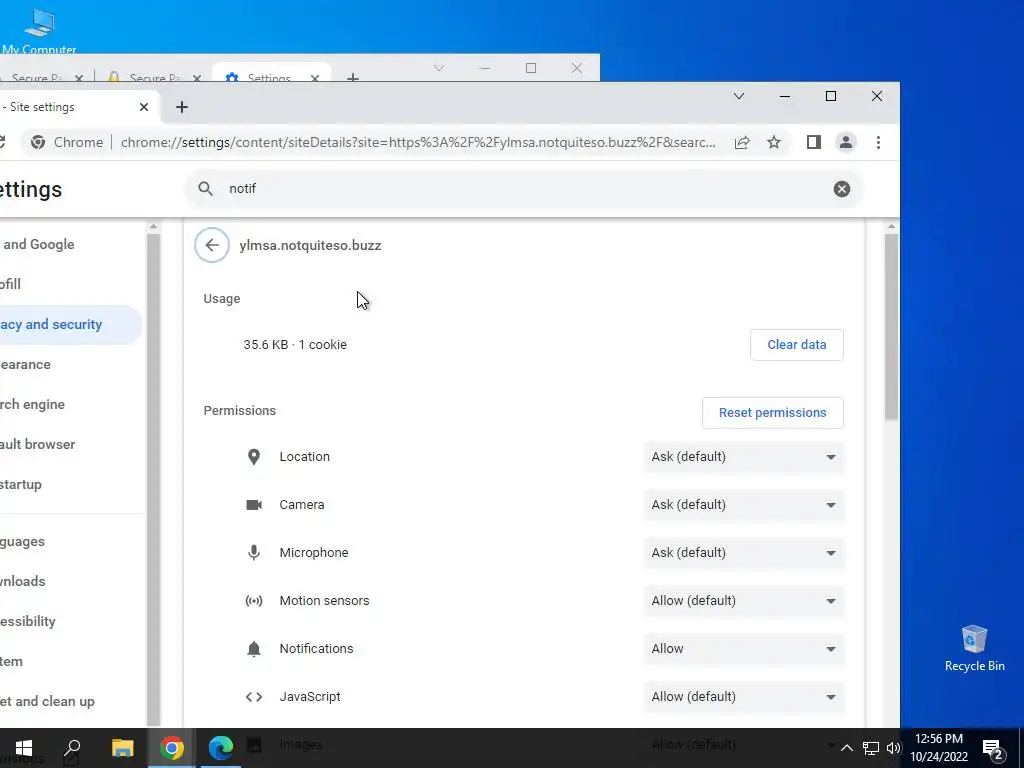
Task: Click the Notifications bell icon
Action: tap(254, 648)
